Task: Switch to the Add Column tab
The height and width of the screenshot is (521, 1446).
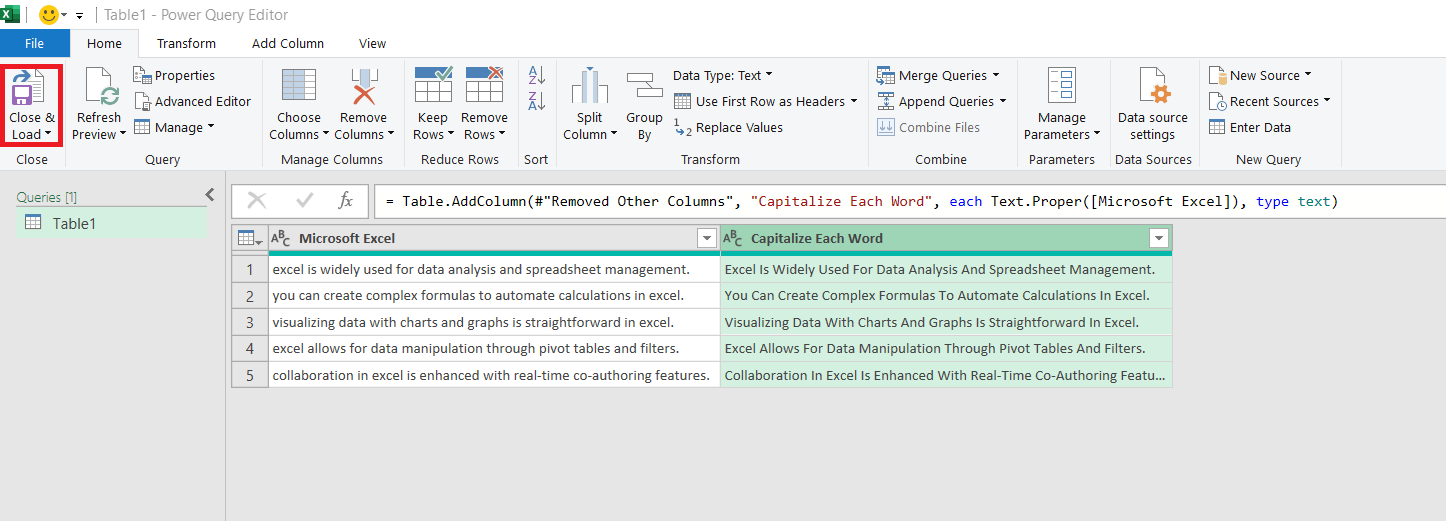Action: pyautogui.click(x=288, y=43)
